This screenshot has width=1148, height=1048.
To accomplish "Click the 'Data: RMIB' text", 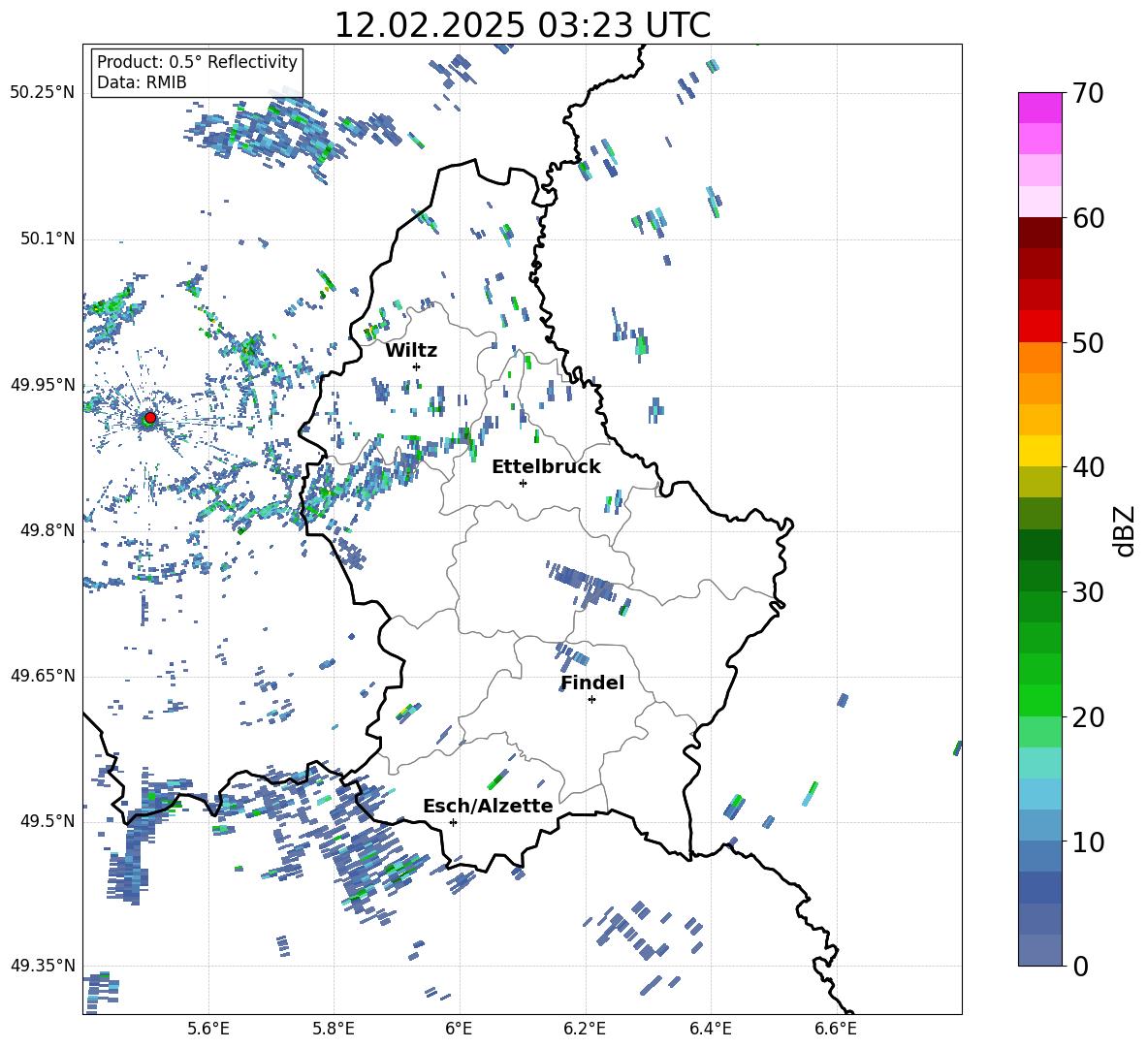I will pyautogui.click(x=142, y=82).
